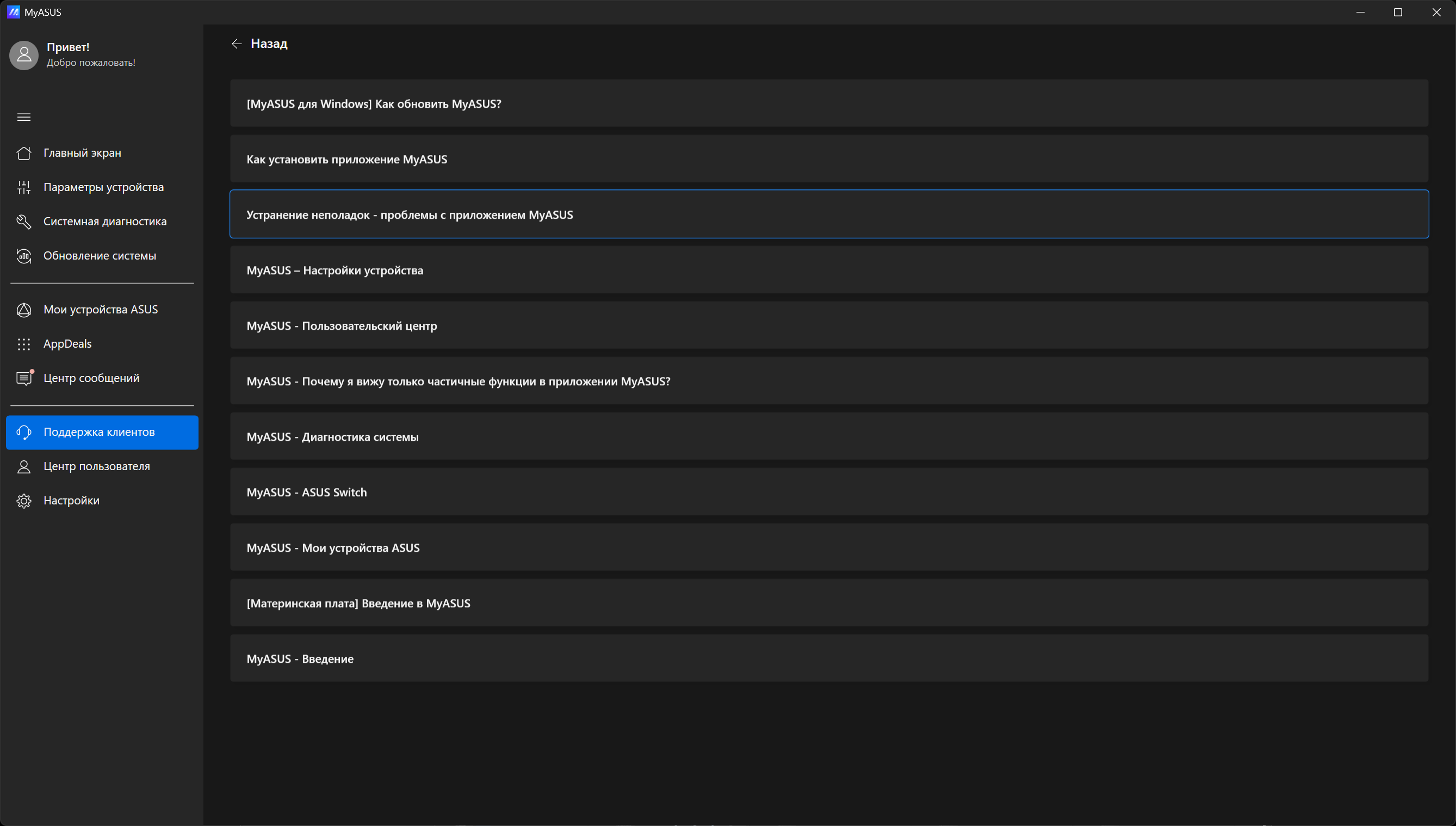1456x826 pixels.
Task: Open the AppDeals grid icon
Action: click(x=24, y=344)
